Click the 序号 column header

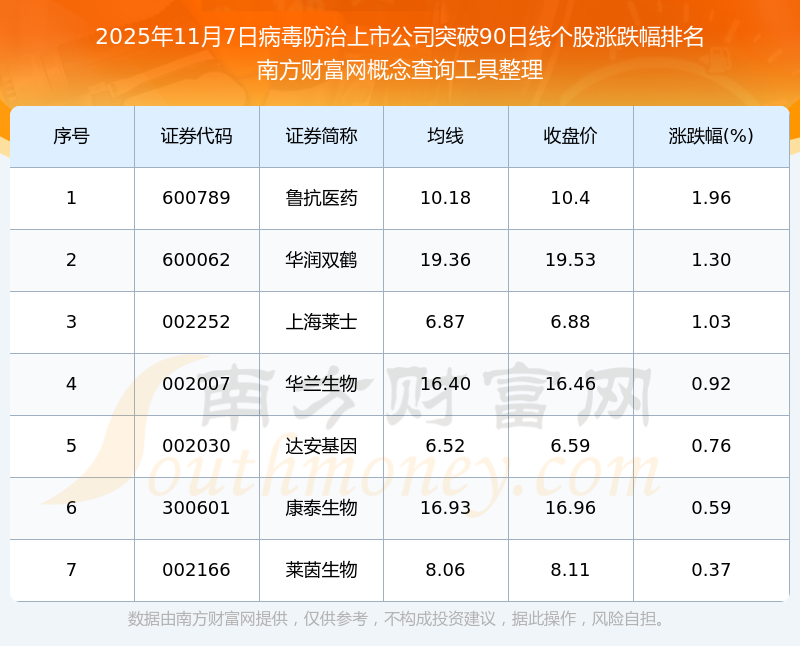[71, 136]
